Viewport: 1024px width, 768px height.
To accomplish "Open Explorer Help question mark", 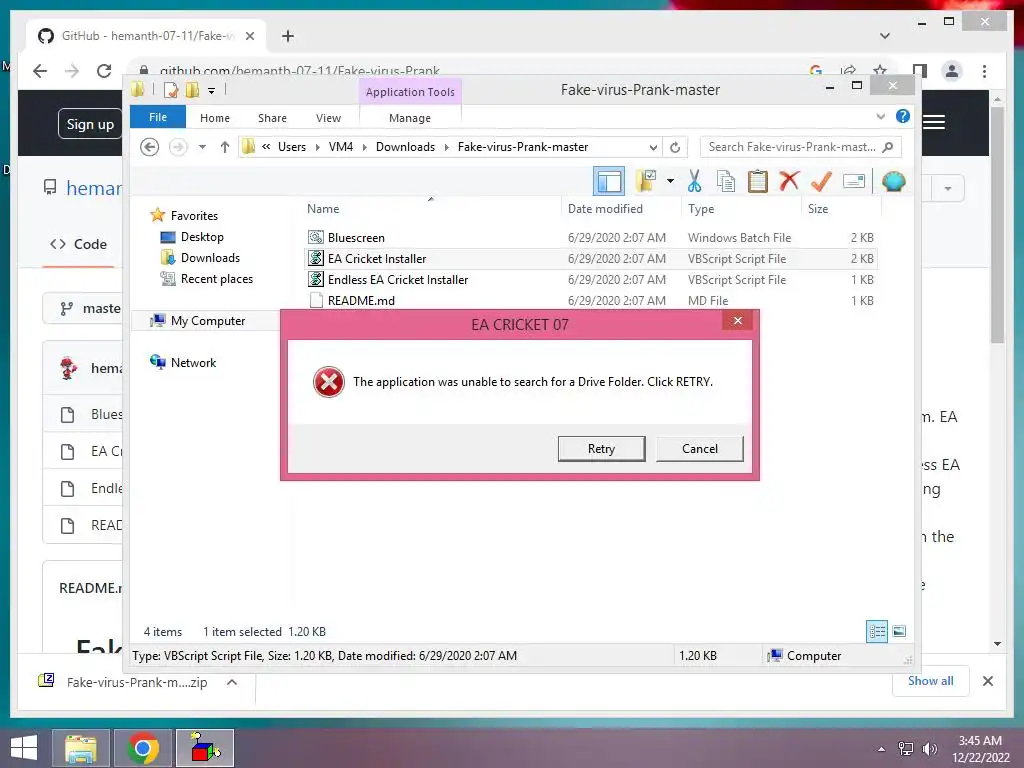I will [903, 116].
